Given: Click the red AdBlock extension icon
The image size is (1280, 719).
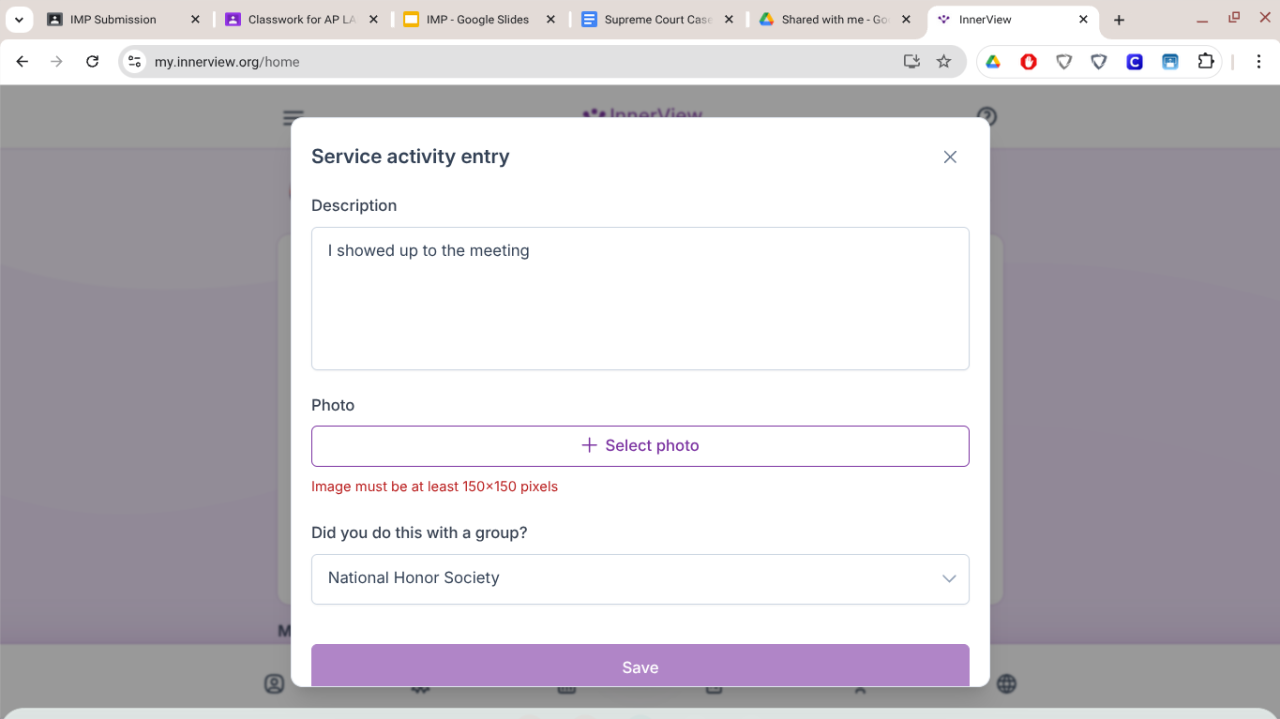Looking at the screenshot, I should [1028, 62].
